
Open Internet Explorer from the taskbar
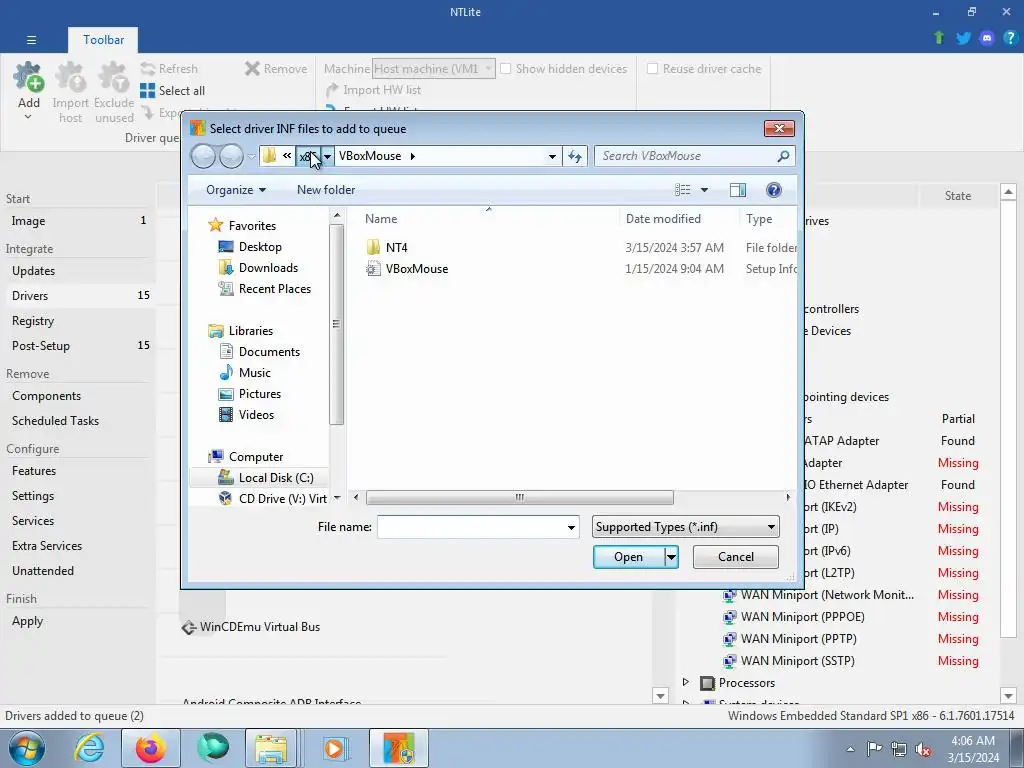(89, 748)
